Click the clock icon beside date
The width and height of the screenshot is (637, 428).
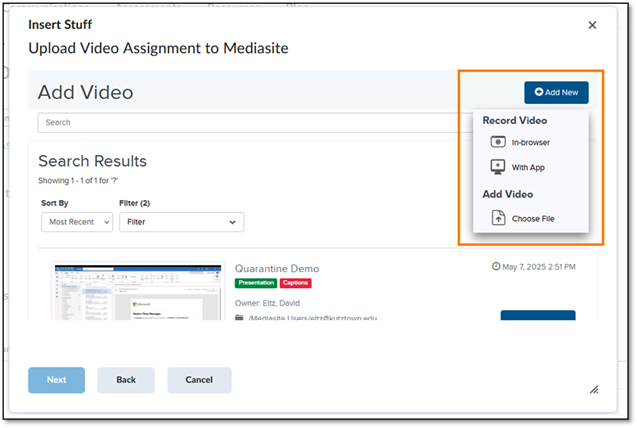[496, 266]
